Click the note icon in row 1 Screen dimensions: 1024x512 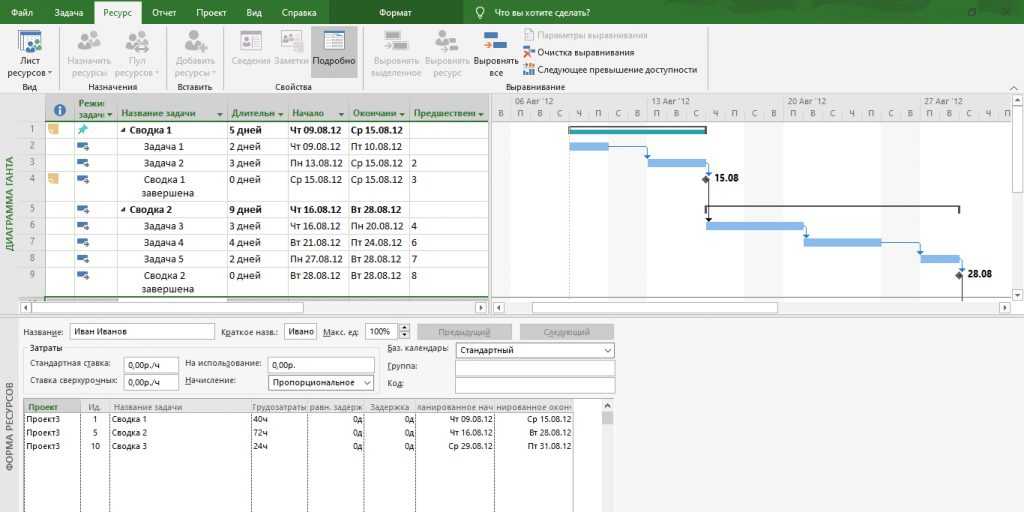click(x=53, y=129)
